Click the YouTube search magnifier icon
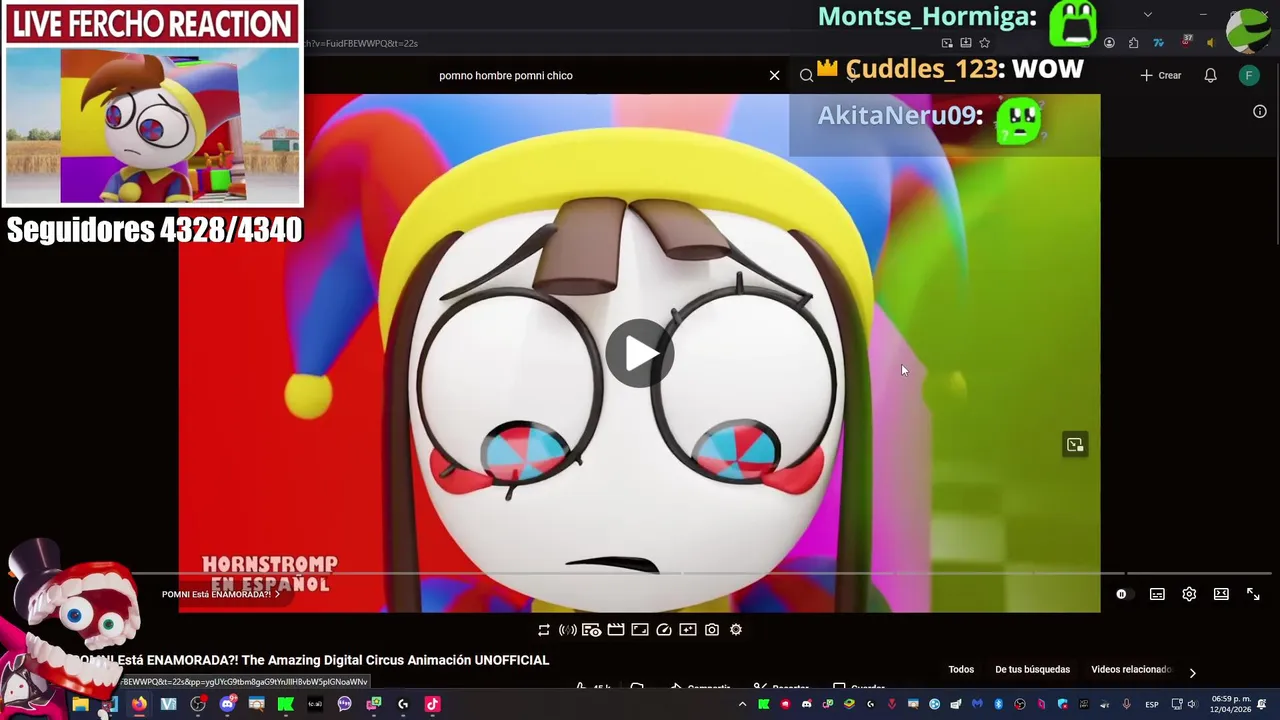This screenshot has height=720, width=1280. [806, 75]
